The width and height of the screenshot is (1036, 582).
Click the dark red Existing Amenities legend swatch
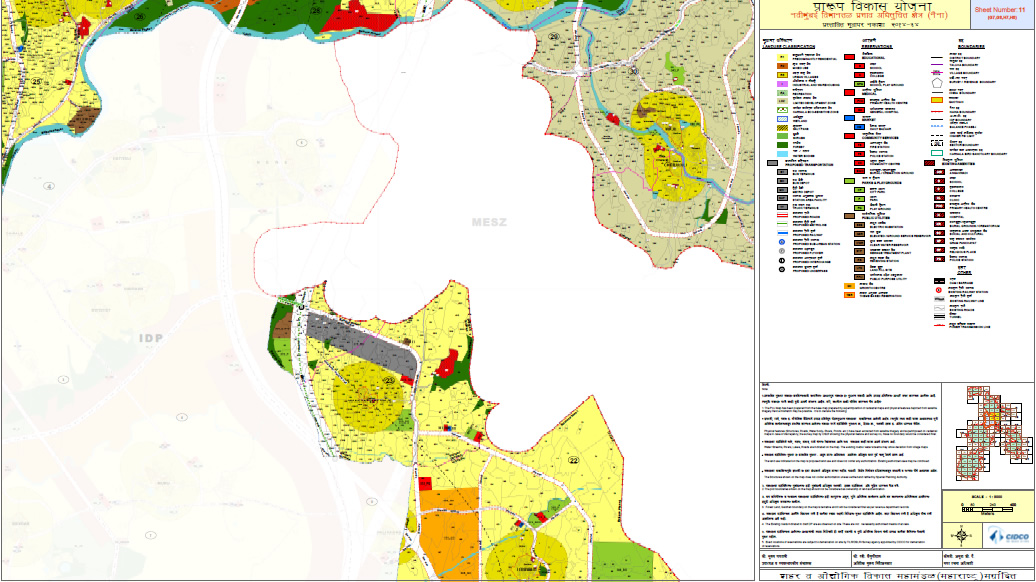coord(929,163)
